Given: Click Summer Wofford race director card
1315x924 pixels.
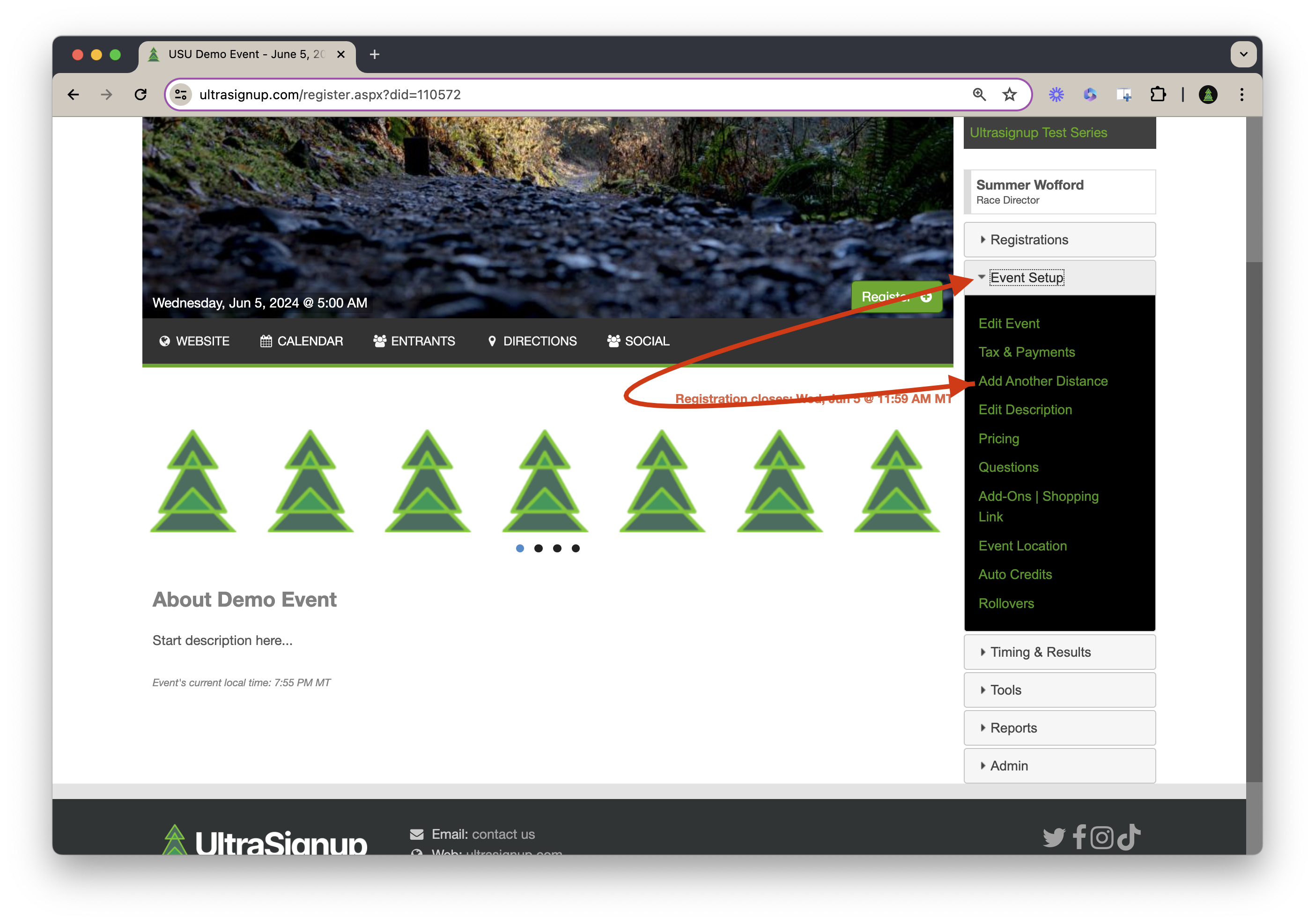Looking at the screenshot, I should tap(1060, 192).
